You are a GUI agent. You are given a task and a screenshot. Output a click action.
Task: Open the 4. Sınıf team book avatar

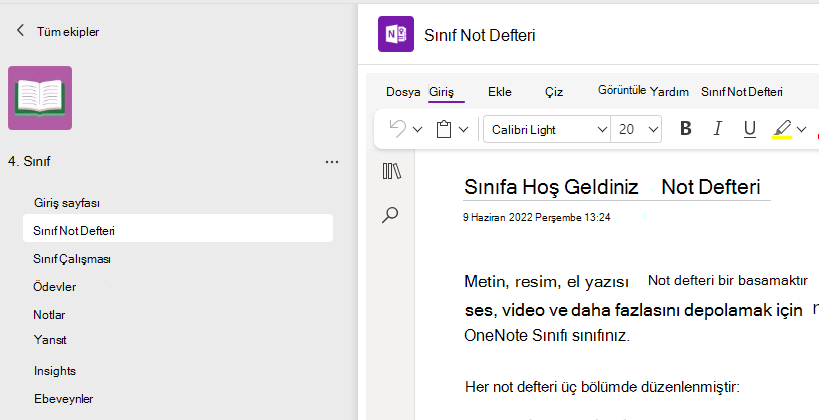click(40, 98)
